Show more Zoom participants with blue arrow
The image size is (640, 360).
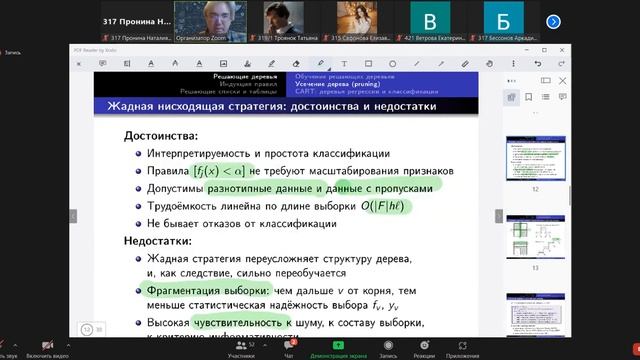click(x=553, y=22)
